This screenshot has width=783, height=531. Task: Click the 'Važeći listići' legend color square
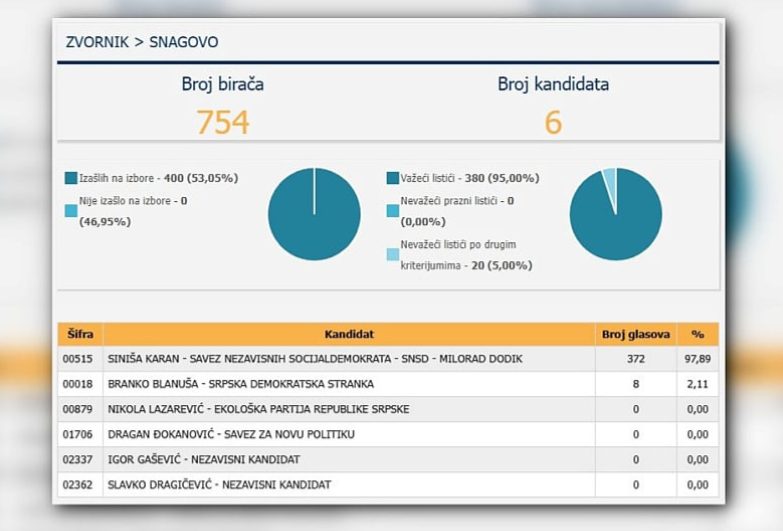click(393, 178)
